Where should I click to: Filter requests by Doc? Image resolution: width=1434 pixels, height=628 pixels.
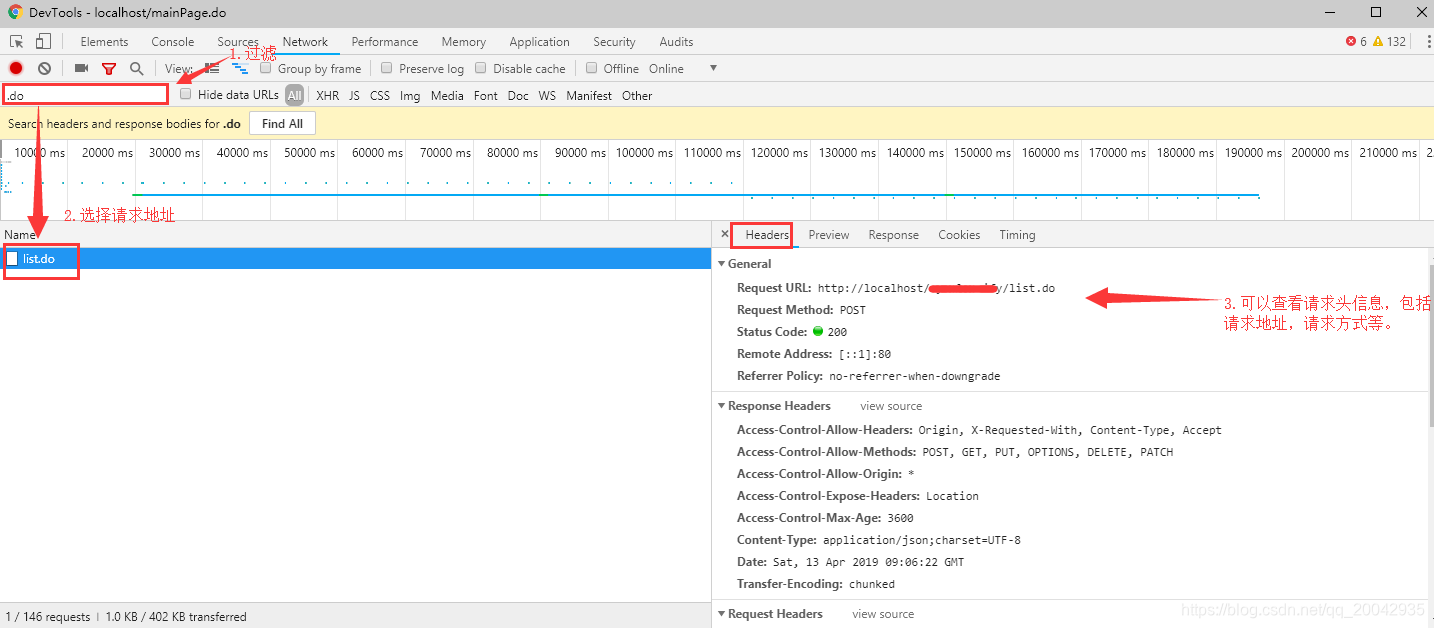pos(518,96)
